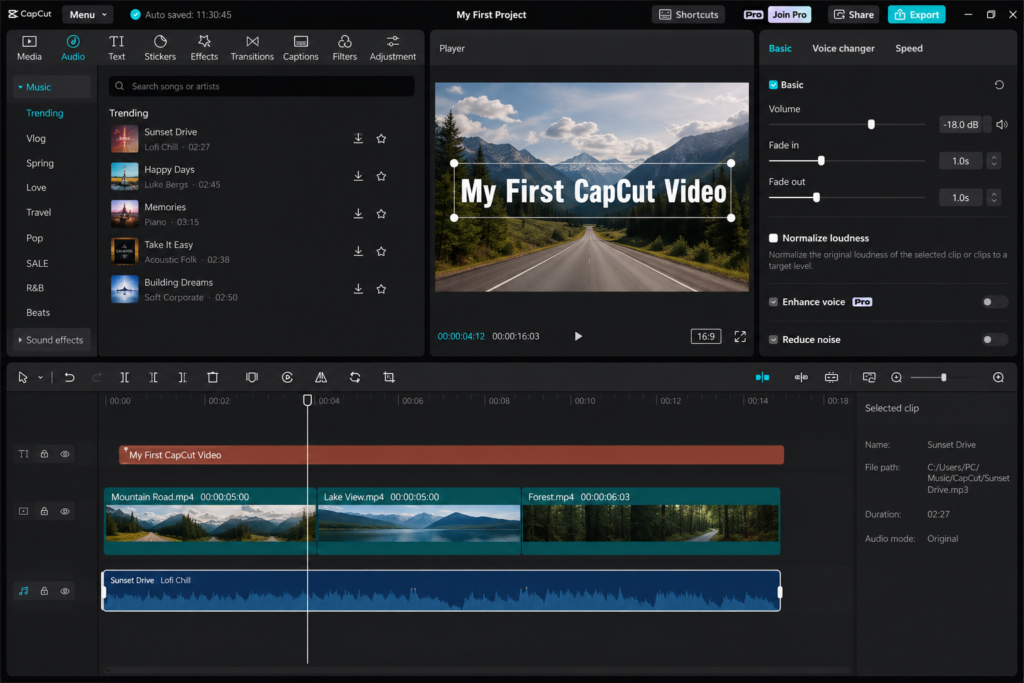Hide the video track with eye icon
Screen dimensions: 1024x683
coord(65,511)
